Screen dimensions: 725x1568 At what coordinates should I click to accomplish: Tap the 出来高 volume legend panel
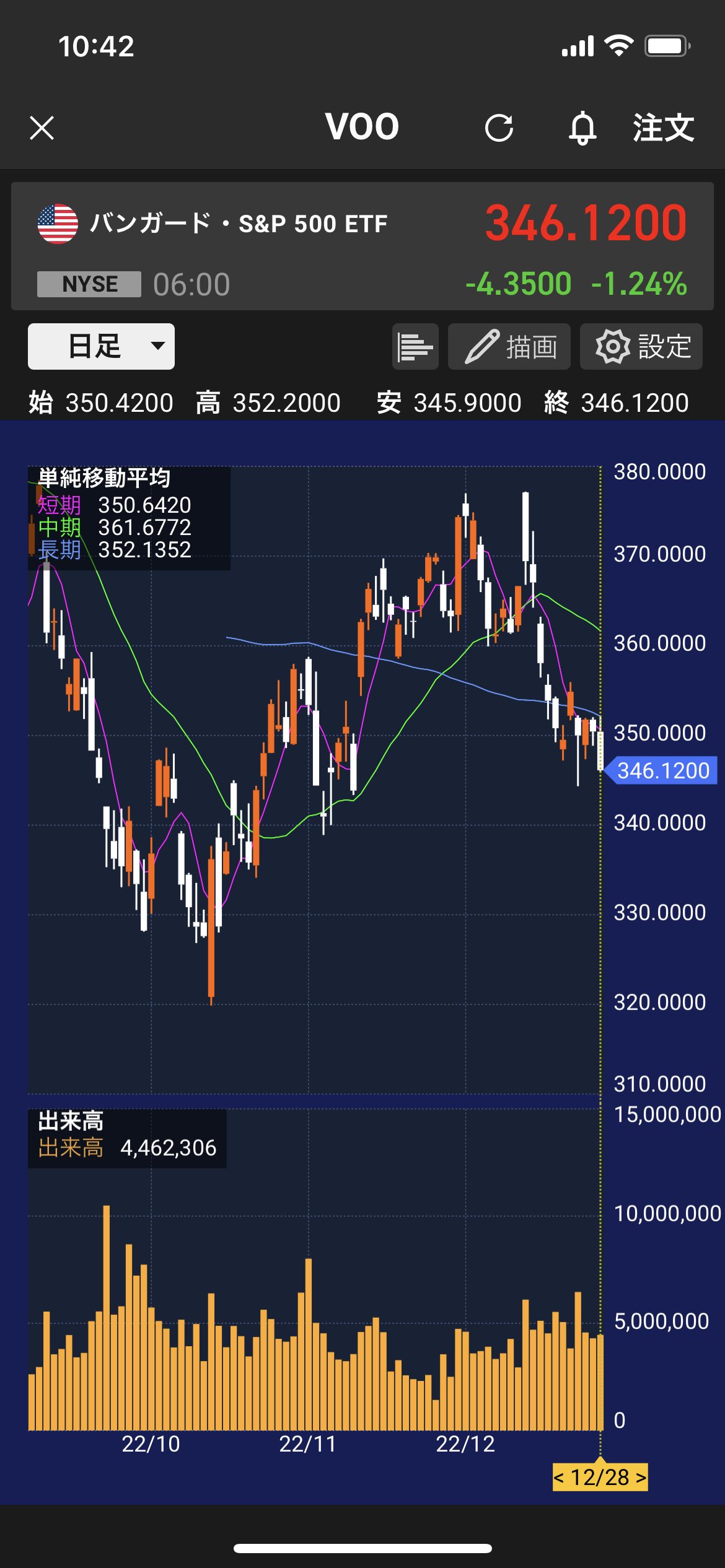click(127, 1138)
